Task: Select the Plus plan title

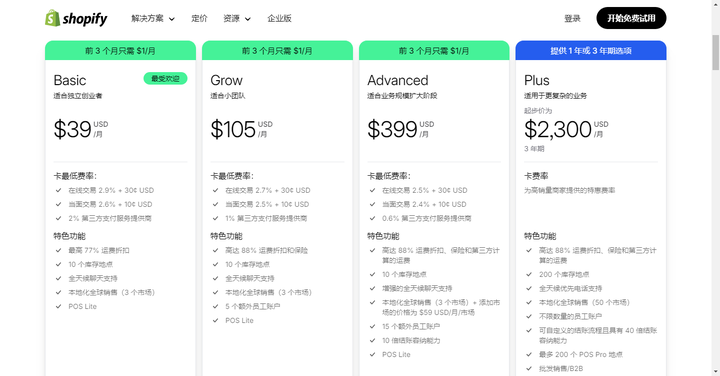Action: [x=537, y=80]
